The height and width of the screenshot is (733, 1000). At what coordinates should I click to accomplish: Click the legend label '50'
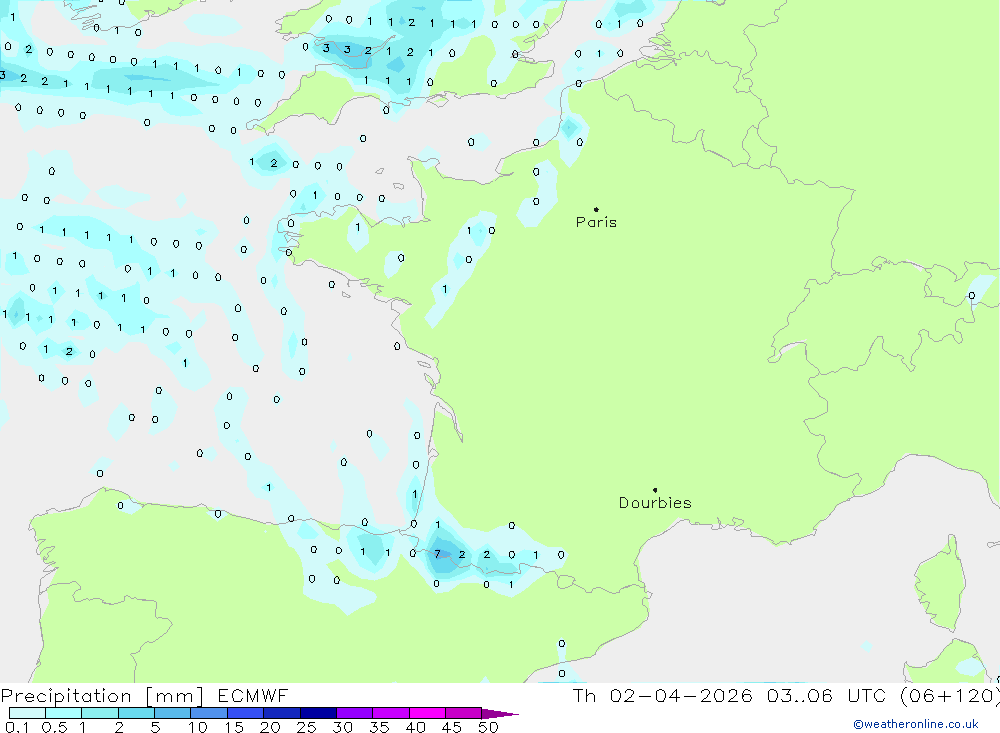point(488,727)
